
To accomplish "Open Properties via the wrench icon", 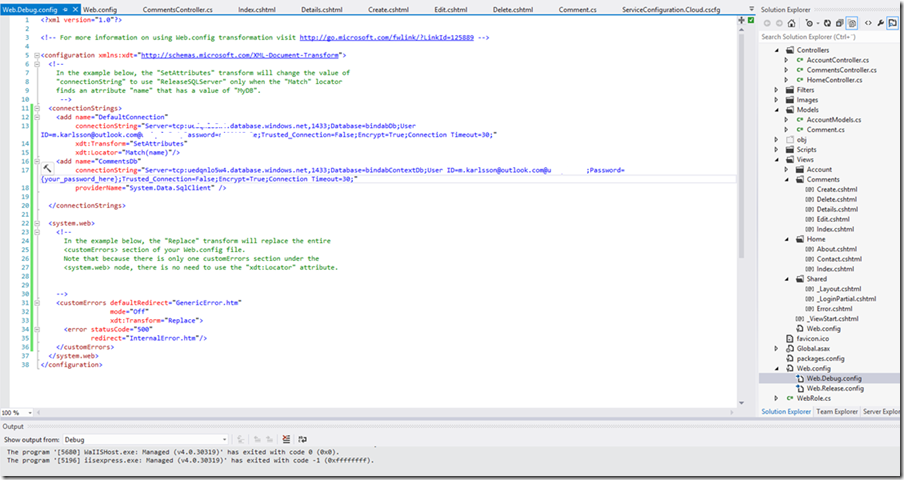I will pyautogui.click(x=880, y=23).
